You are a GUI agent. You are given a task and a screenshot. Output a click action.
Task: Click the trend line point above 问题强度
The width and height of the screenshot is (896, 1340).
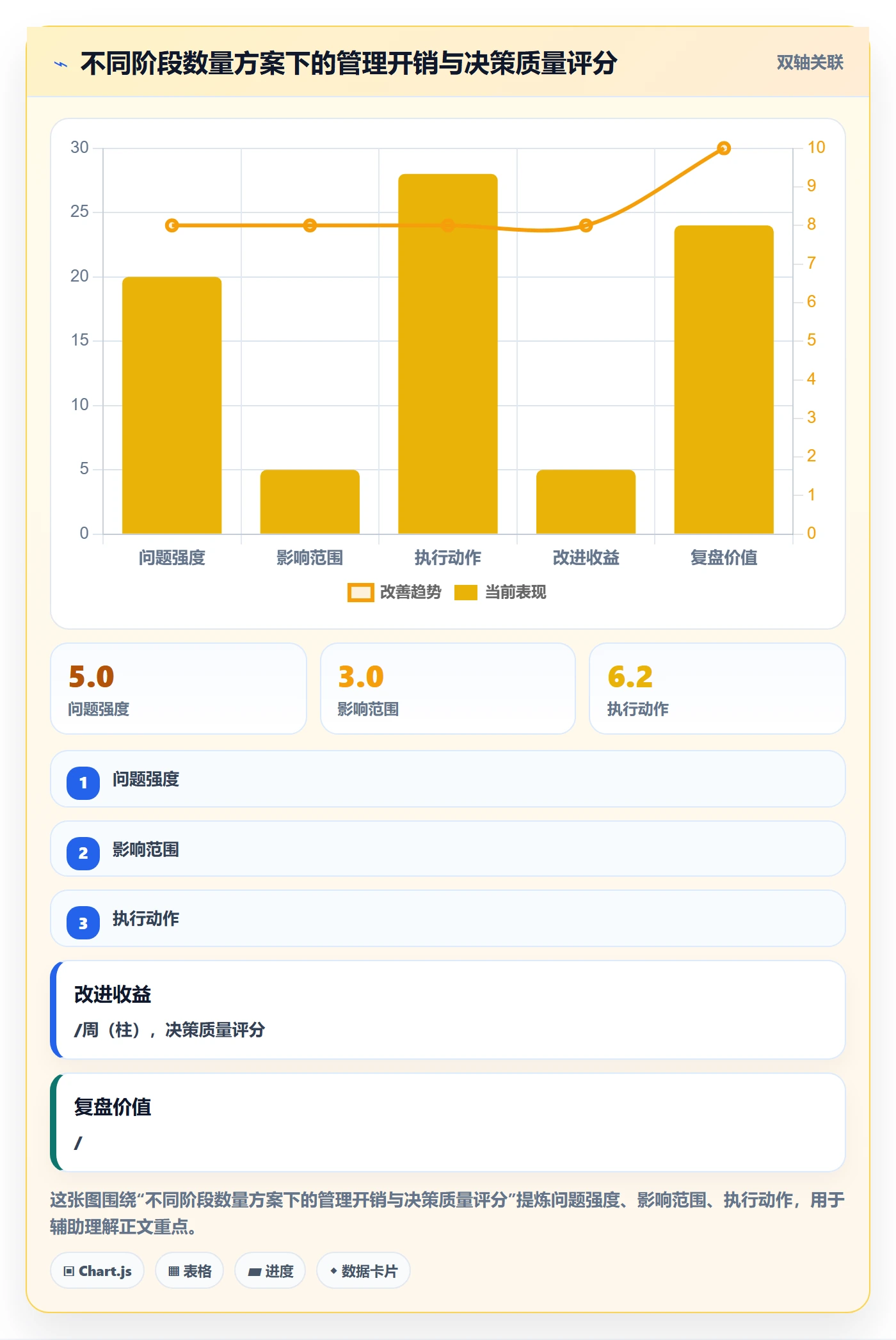[172, 225]
